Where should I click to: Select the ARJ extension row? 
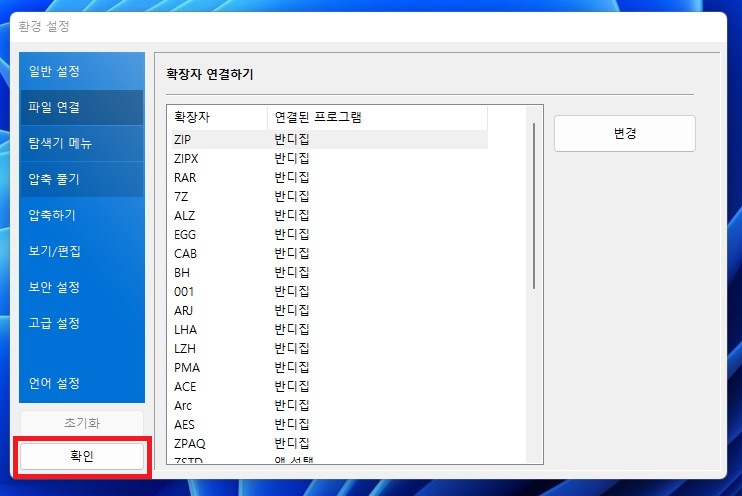[330, 310]
